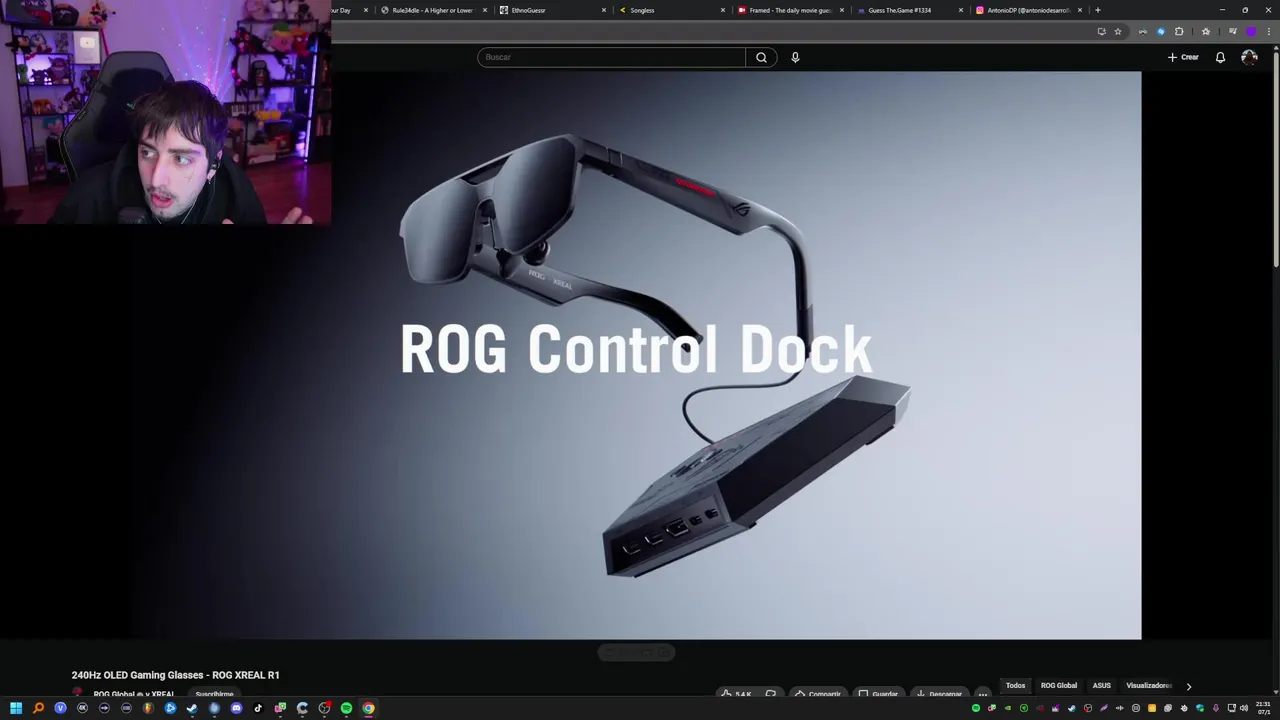This screenshot has width=1280, height=720.
Task: Switch to Guess The.Game #1334 tab
Action: tap(909, 10)
